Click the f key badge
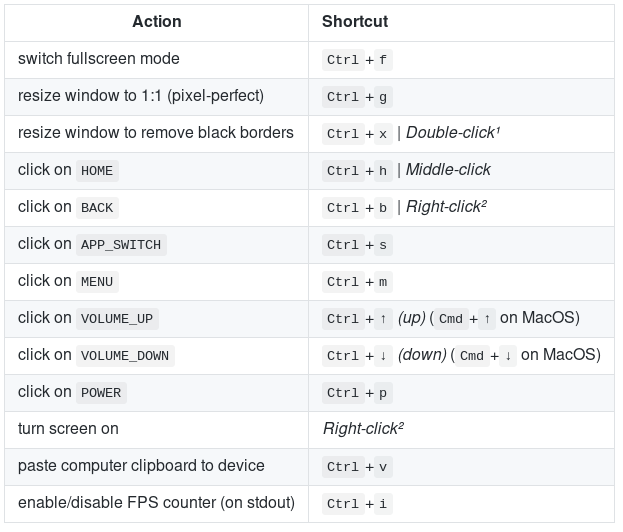This screenshot has height=532, width=623. (383, 60)
